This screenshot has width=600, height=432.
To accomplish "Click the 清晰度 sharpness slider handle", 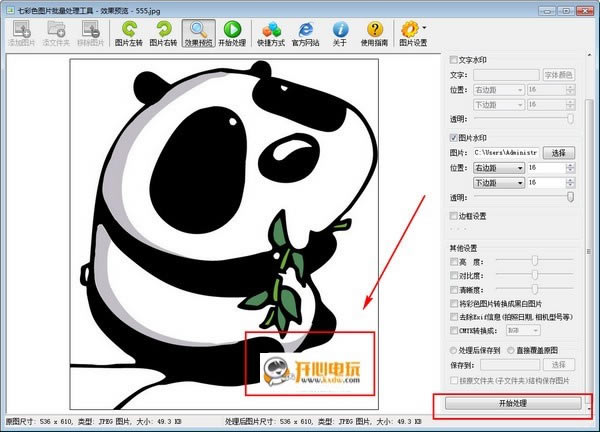I will (535, 289).
